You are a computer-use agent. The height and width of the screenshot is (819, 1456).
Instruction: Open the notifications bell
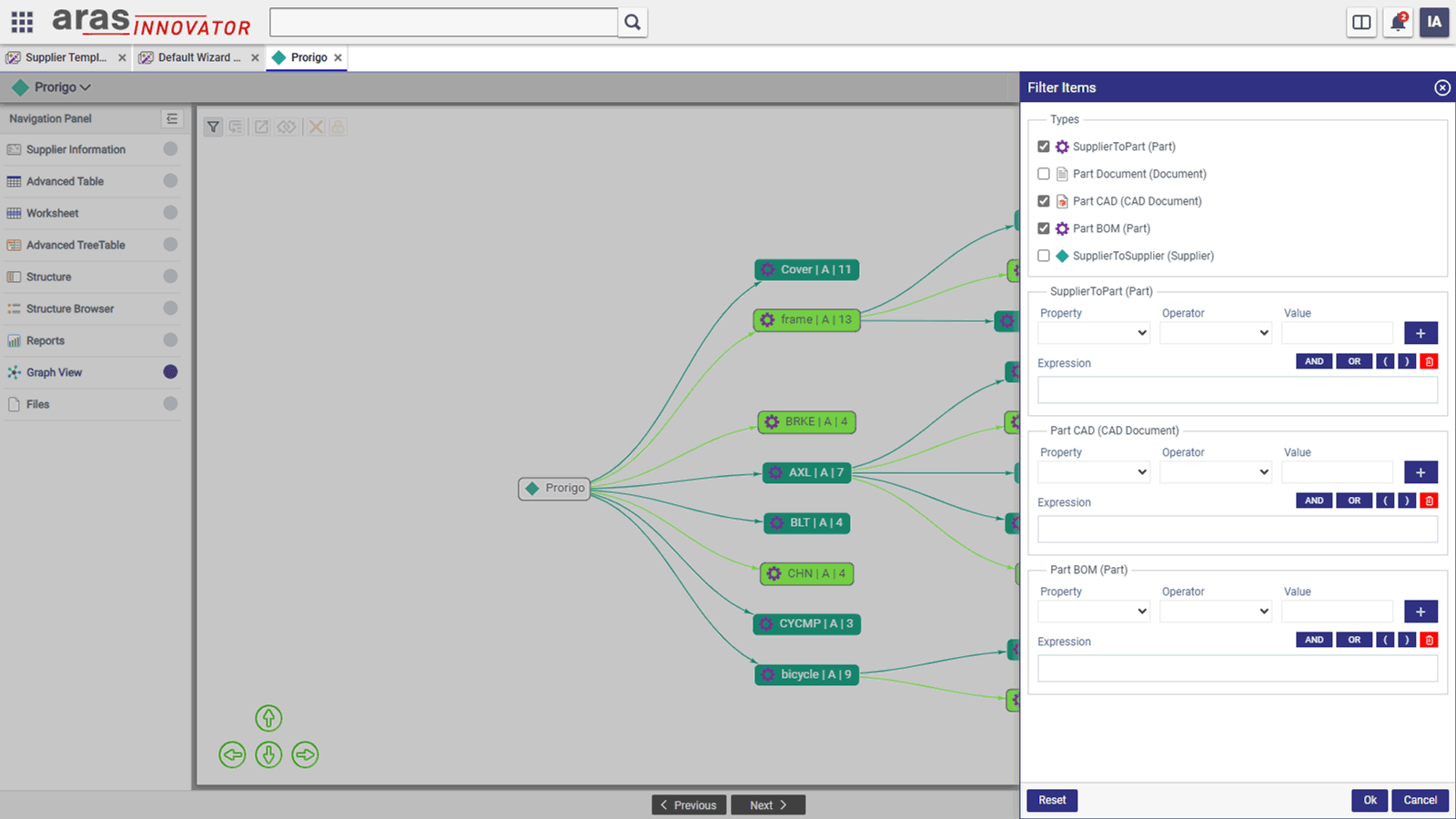coord(1398,22)
